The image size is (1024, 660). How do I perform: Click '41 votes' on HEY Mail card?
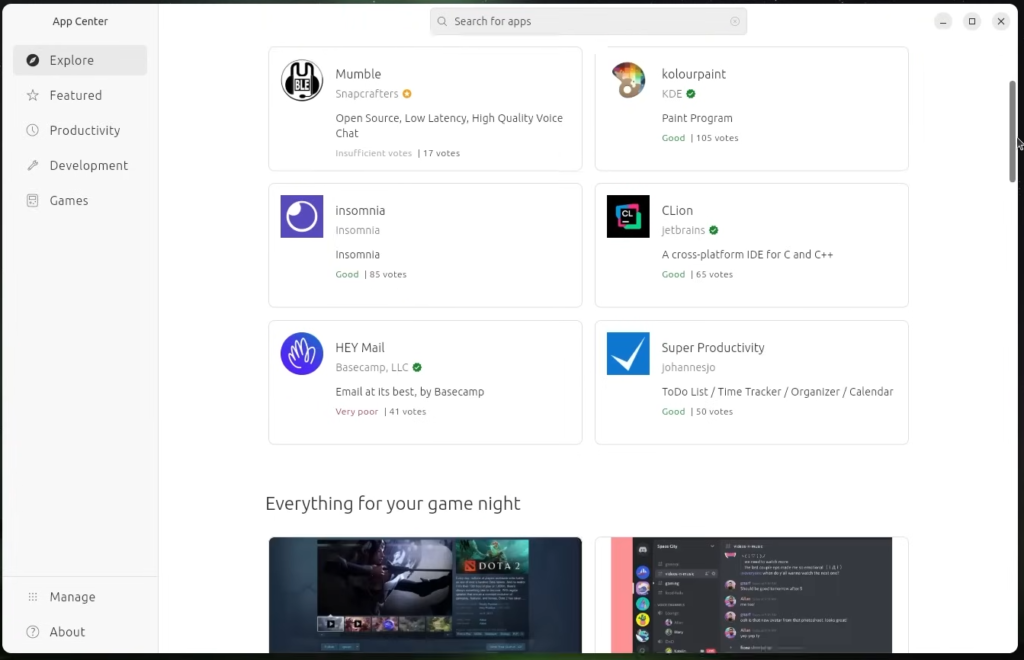pos(408,412)
